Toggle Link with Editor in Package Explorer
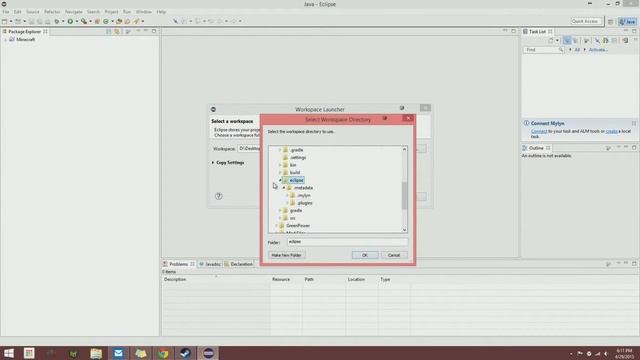Screen dimensions: 640x360 pyautogui.click(x=117, y=31)
